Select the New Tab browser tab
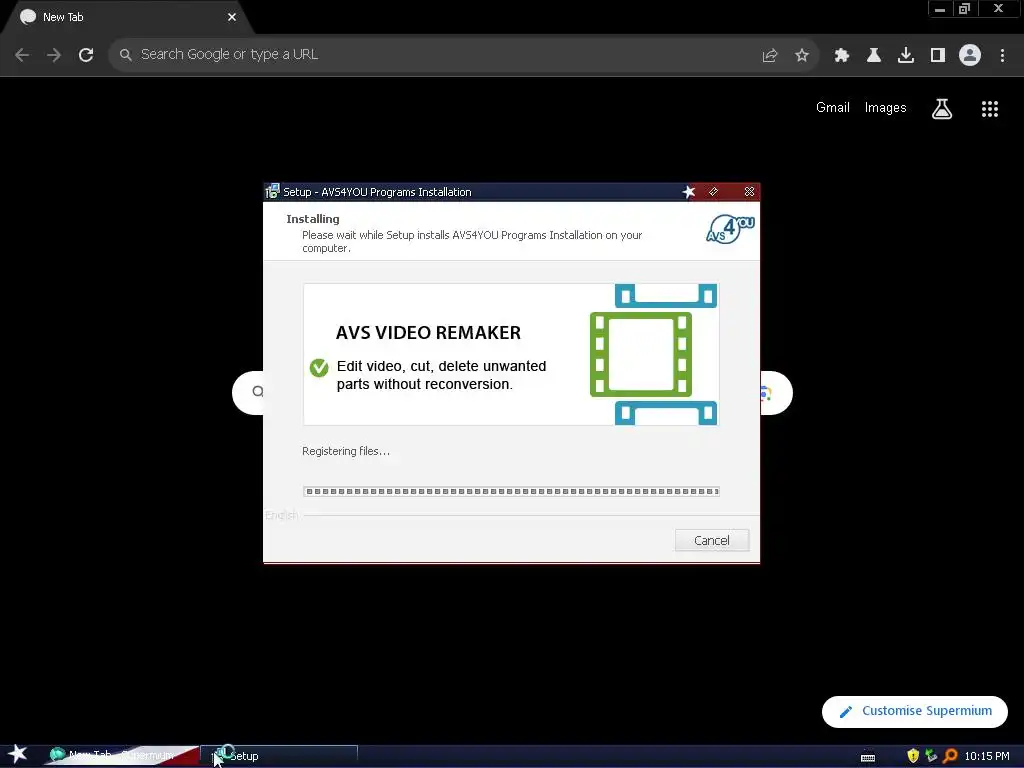This screenshot has width=1024, height=768. (126, 17)
